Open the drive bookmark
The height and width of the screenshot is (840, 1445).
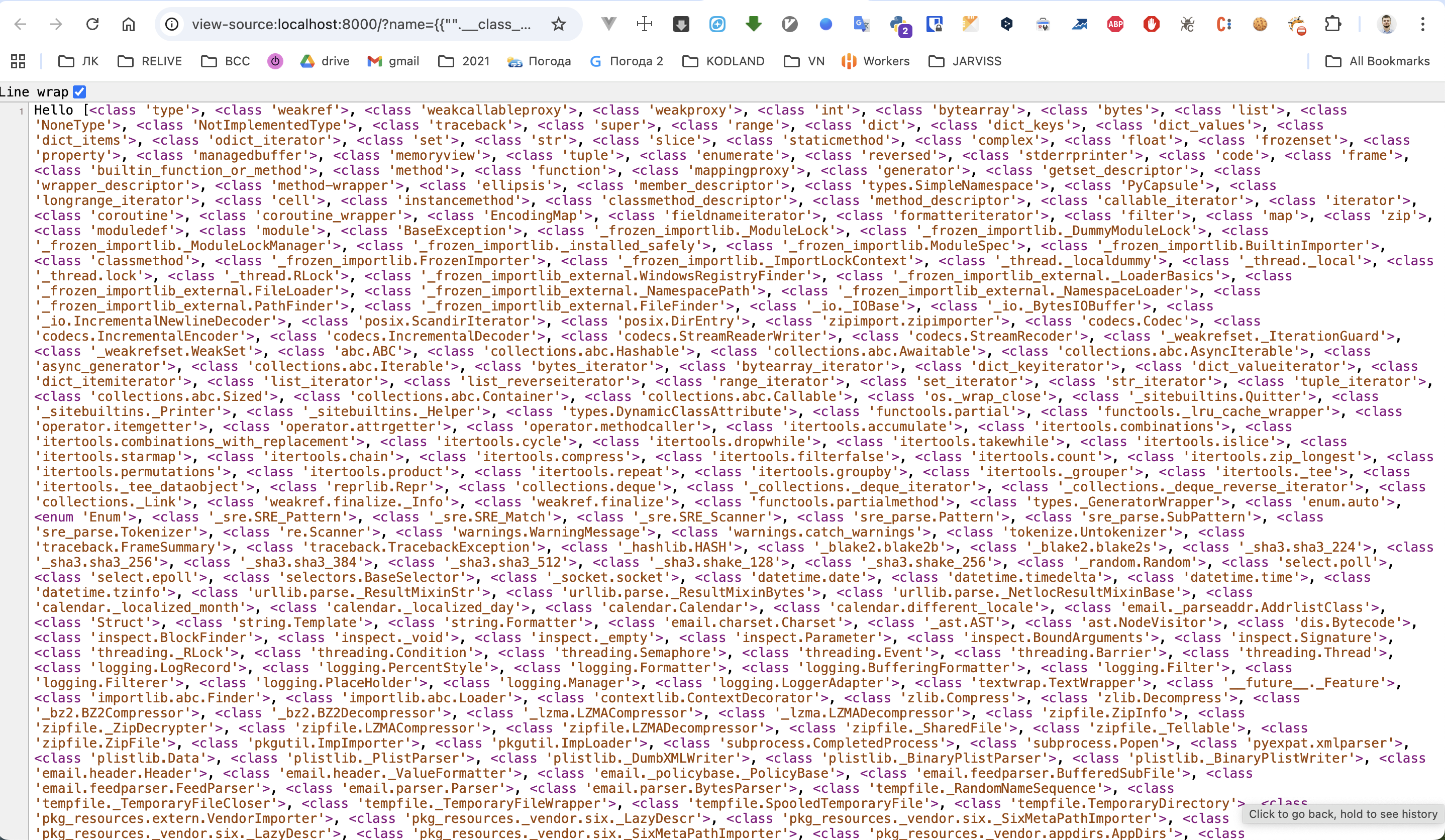(x=325, y=61)
